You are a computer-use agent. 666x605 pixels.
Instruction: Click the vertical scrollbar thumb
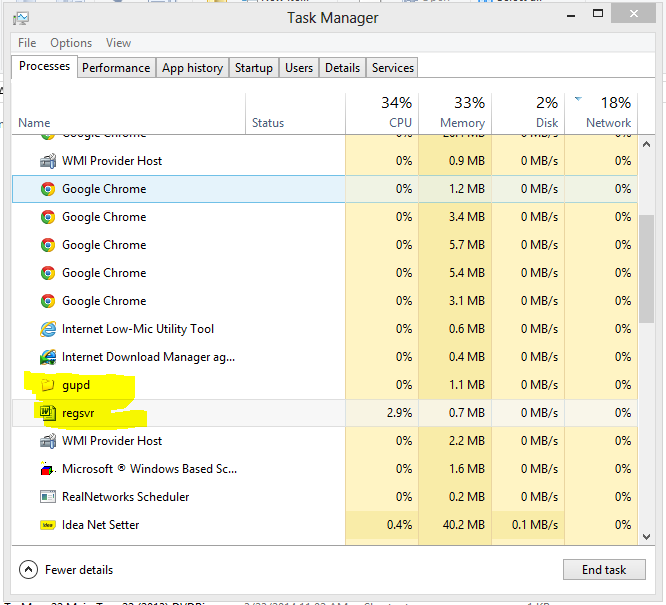tap(646, 269)
